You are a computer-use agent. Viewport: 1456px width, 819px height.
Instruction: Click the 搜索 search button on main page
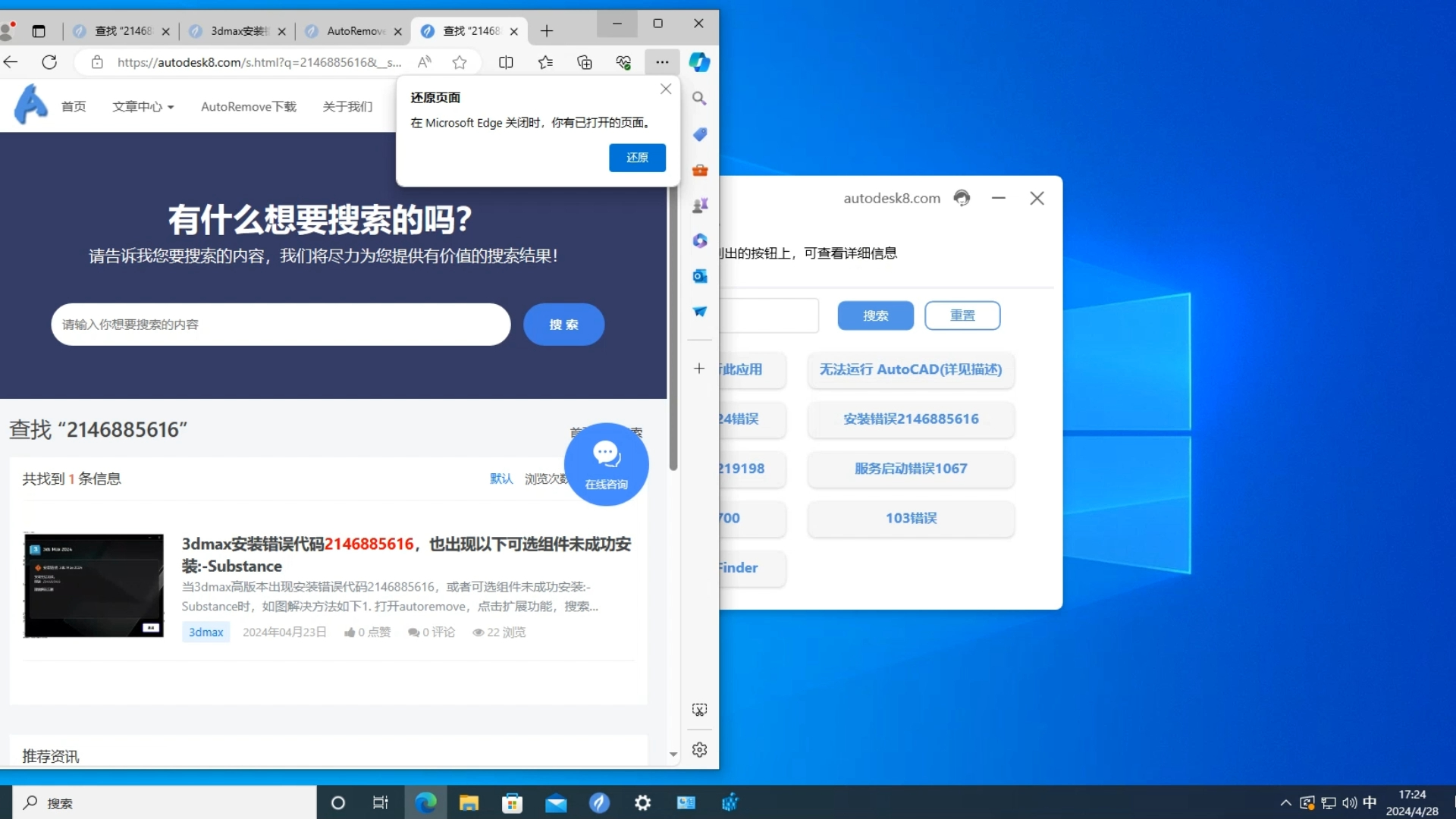(x=563, y=324)
